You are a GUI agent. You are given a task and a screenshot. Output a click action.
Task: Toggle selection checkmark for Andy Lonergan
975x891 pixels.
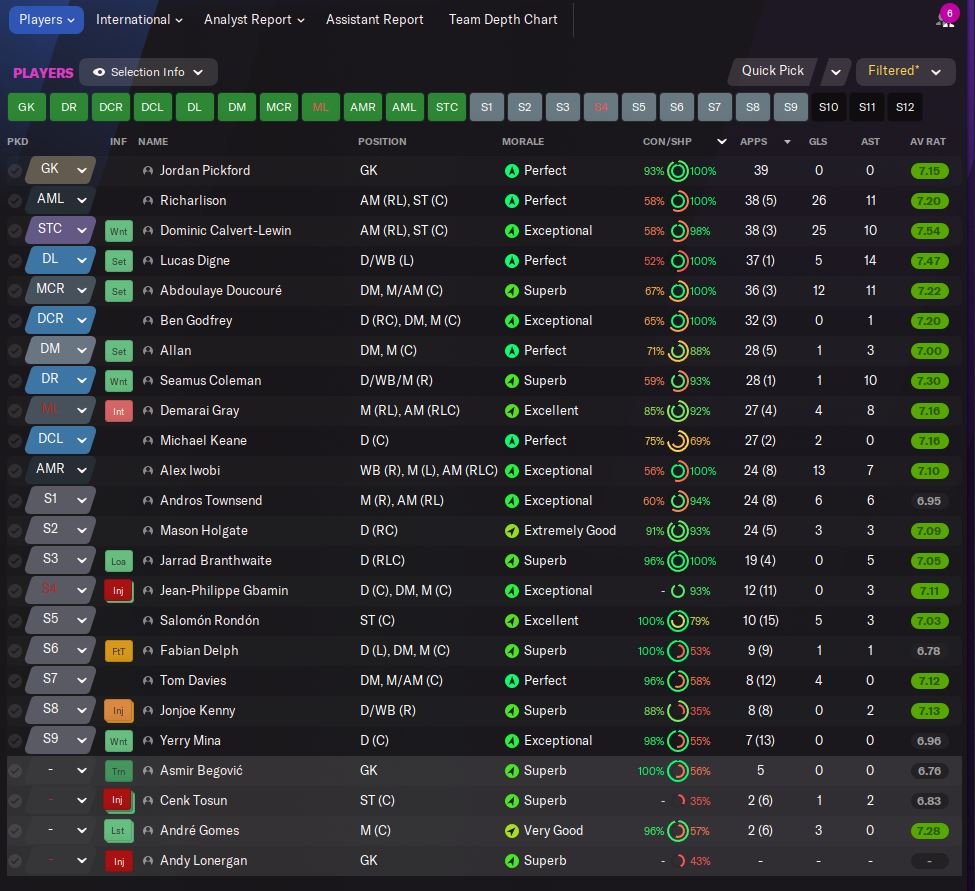click(15, 861)
